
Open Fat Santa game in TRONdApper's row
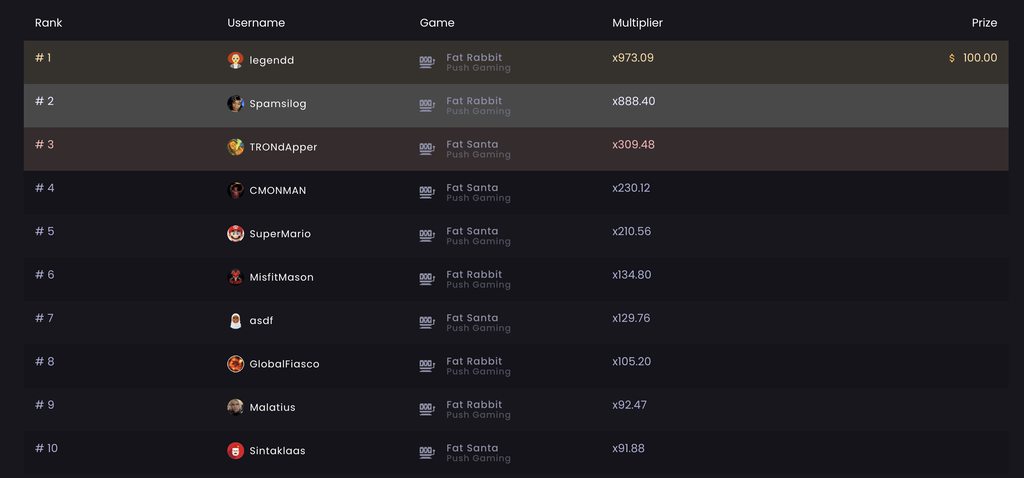coord(471,144)
